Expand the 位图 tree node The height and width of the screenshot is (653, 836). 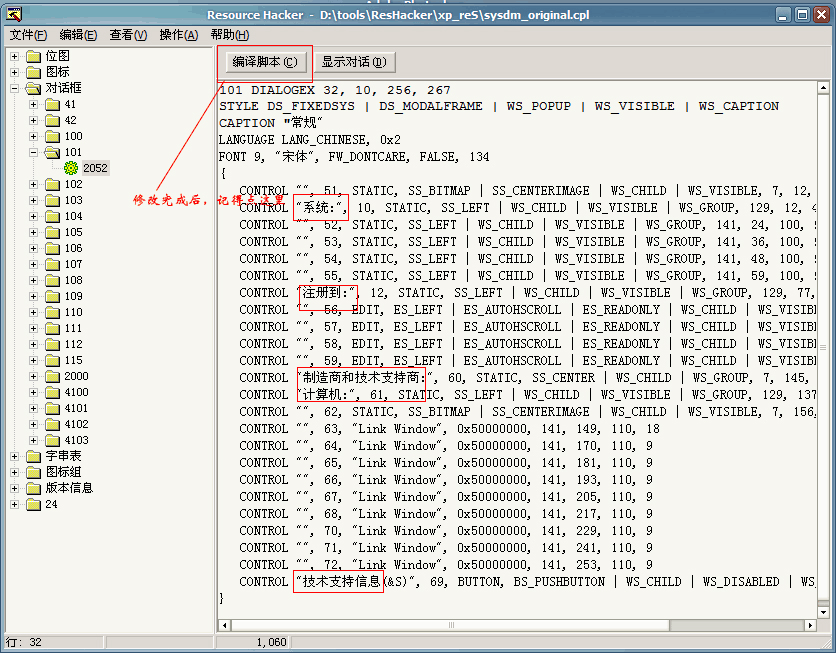(x=14, y=56)
